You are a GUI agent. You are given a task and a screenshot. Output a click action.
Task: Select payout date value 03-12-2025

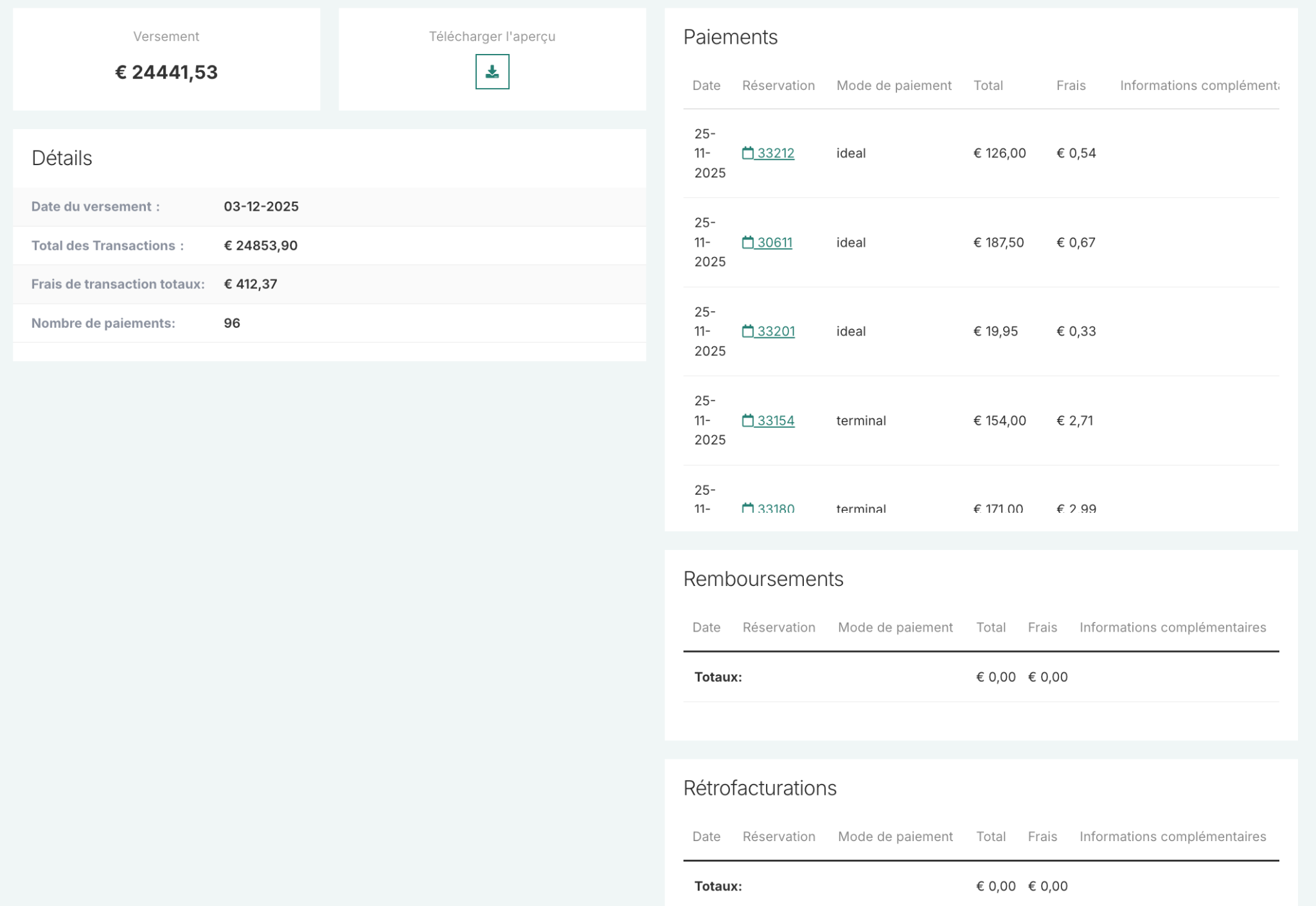click(x=261, y=206)
